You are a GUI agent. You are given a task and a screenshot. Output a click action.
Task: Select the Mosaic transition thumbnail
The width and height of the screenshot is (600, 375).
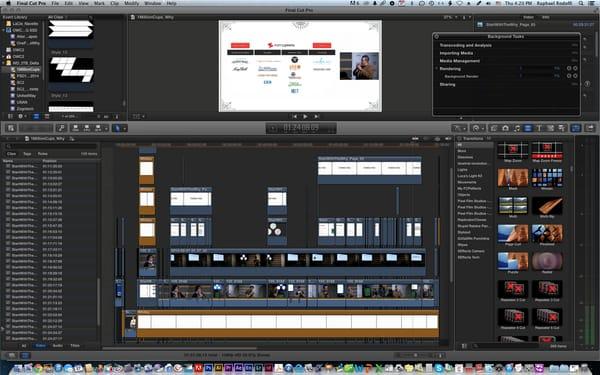click(547, 177)
